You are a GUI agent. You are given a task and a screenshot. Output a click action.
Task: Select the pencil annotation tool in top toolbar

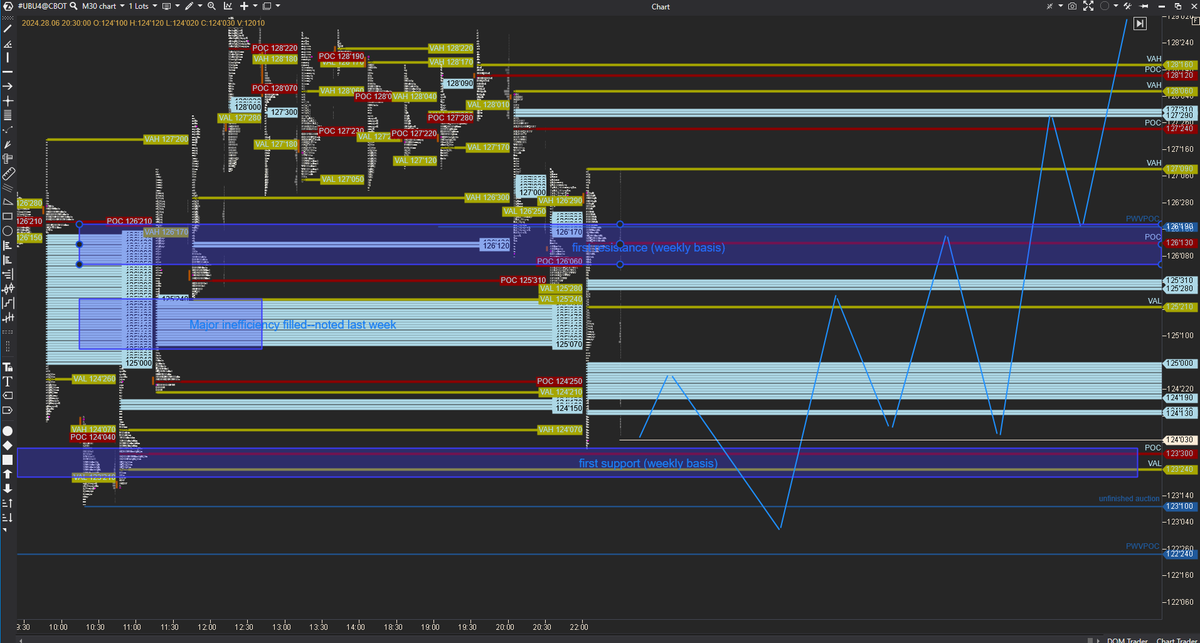(189, 6)
